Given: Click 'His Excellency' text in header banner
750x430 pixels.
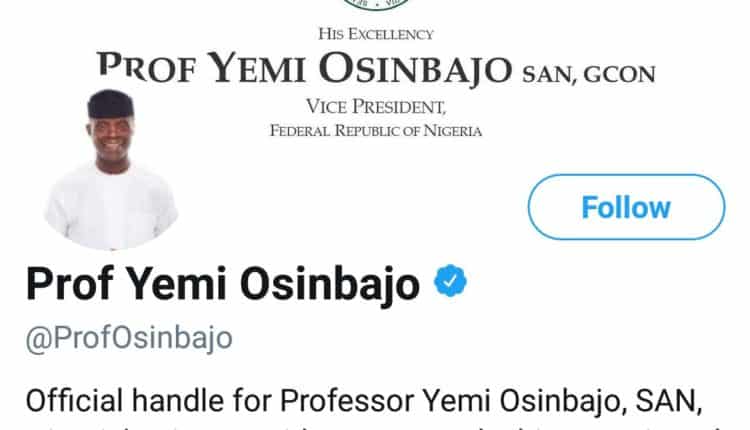Looking at the screenshot, I should point(376,34).
